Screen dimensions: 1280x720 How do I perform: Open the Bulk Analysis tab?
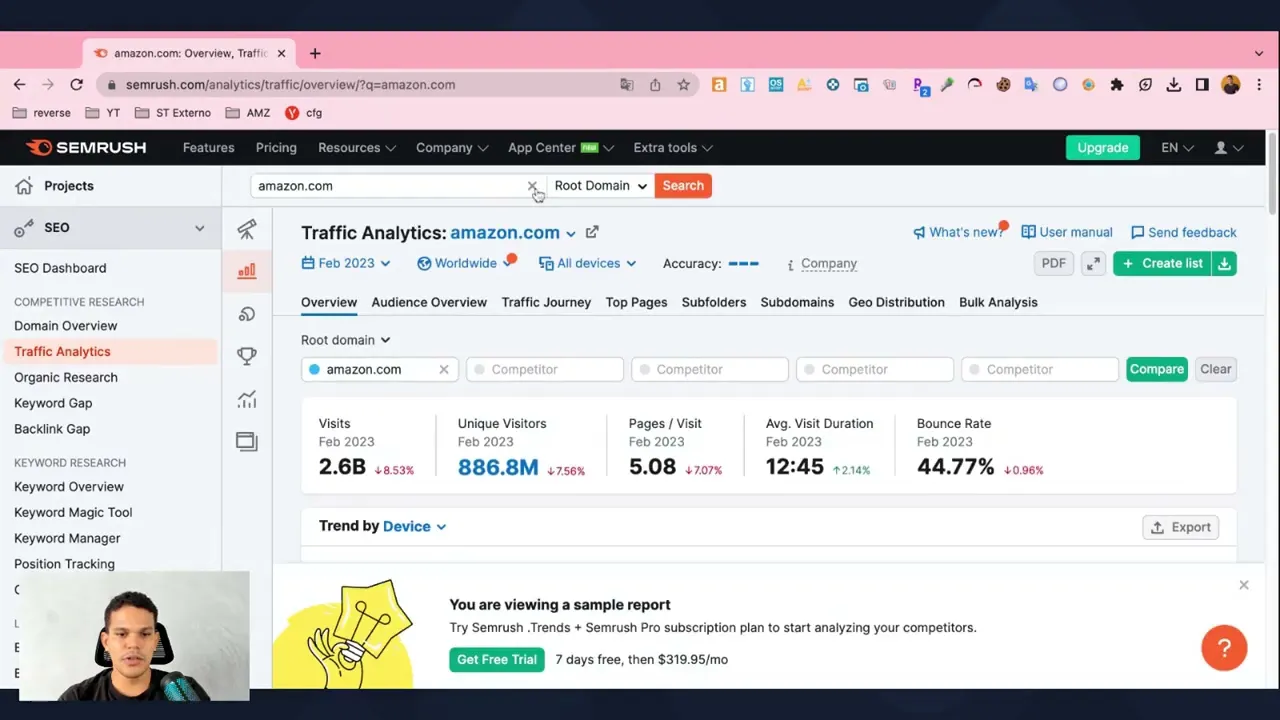click(x=998, y=302)
